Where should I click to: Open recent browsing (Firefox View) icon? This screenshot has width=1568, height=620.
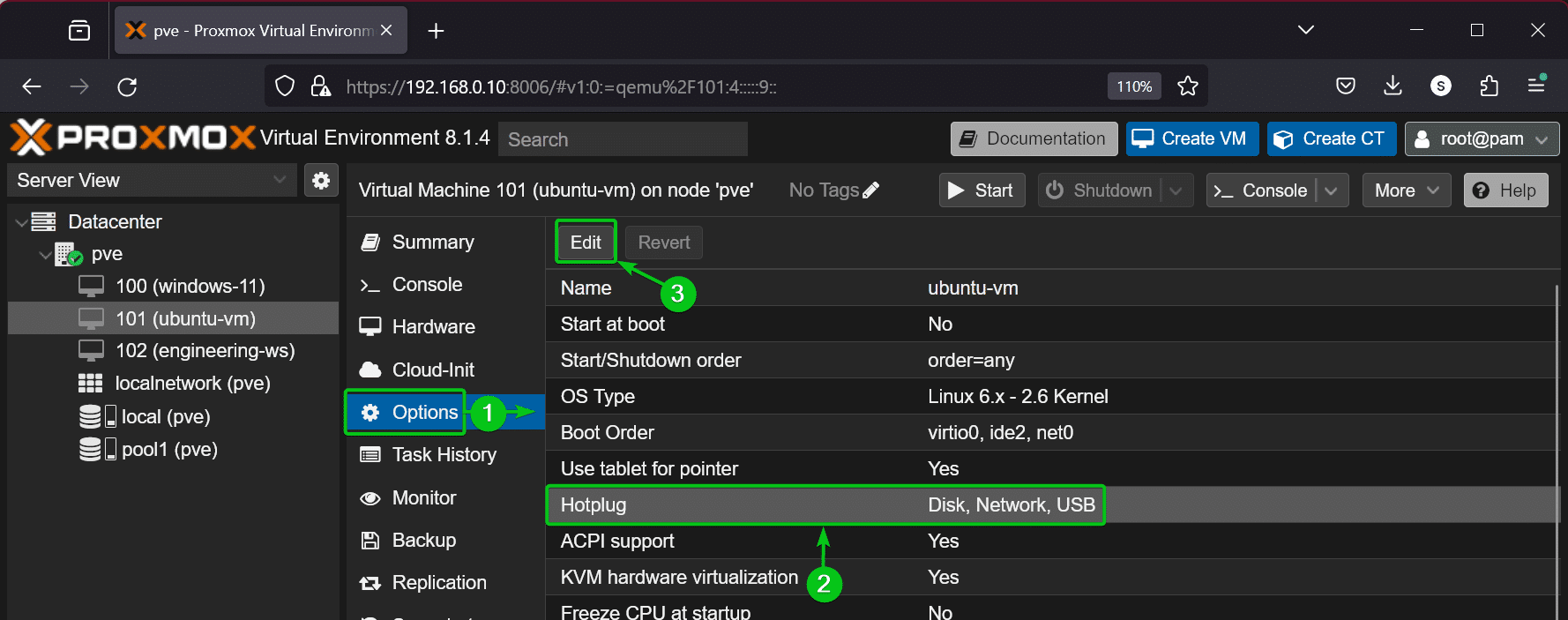pos(79,31)
